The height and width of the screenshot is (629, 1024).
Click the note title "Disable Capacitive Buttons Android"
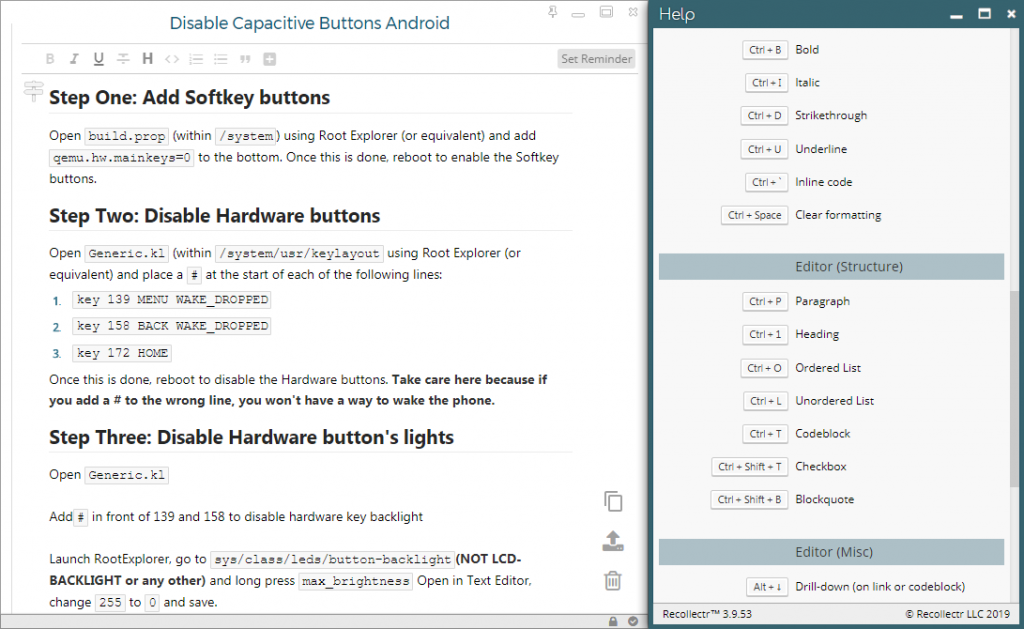click(x=310, y=23)
